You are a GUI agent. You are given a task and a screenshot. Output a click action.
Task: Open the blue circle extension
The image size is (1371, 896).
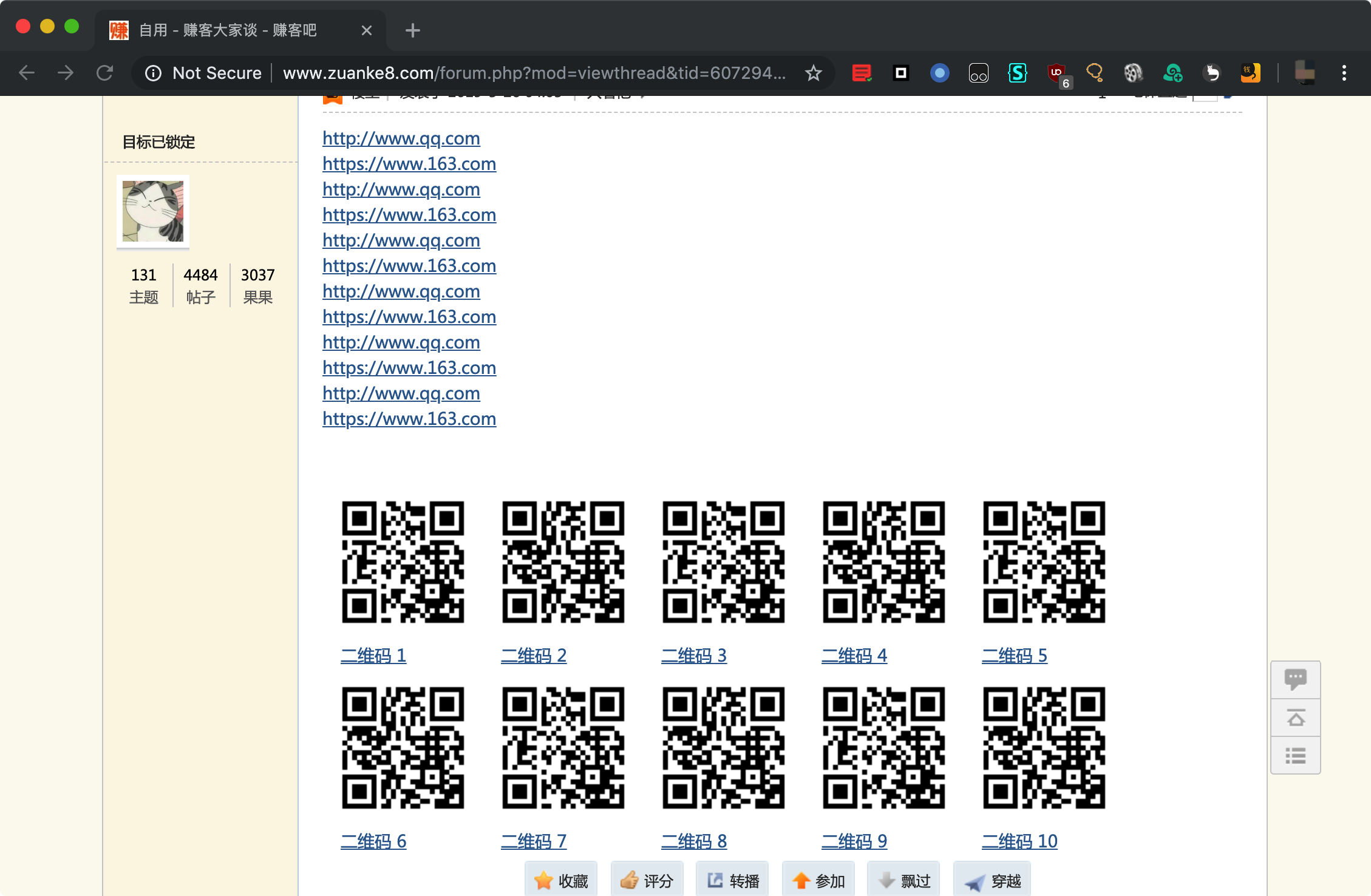click(x=939, y=73)
